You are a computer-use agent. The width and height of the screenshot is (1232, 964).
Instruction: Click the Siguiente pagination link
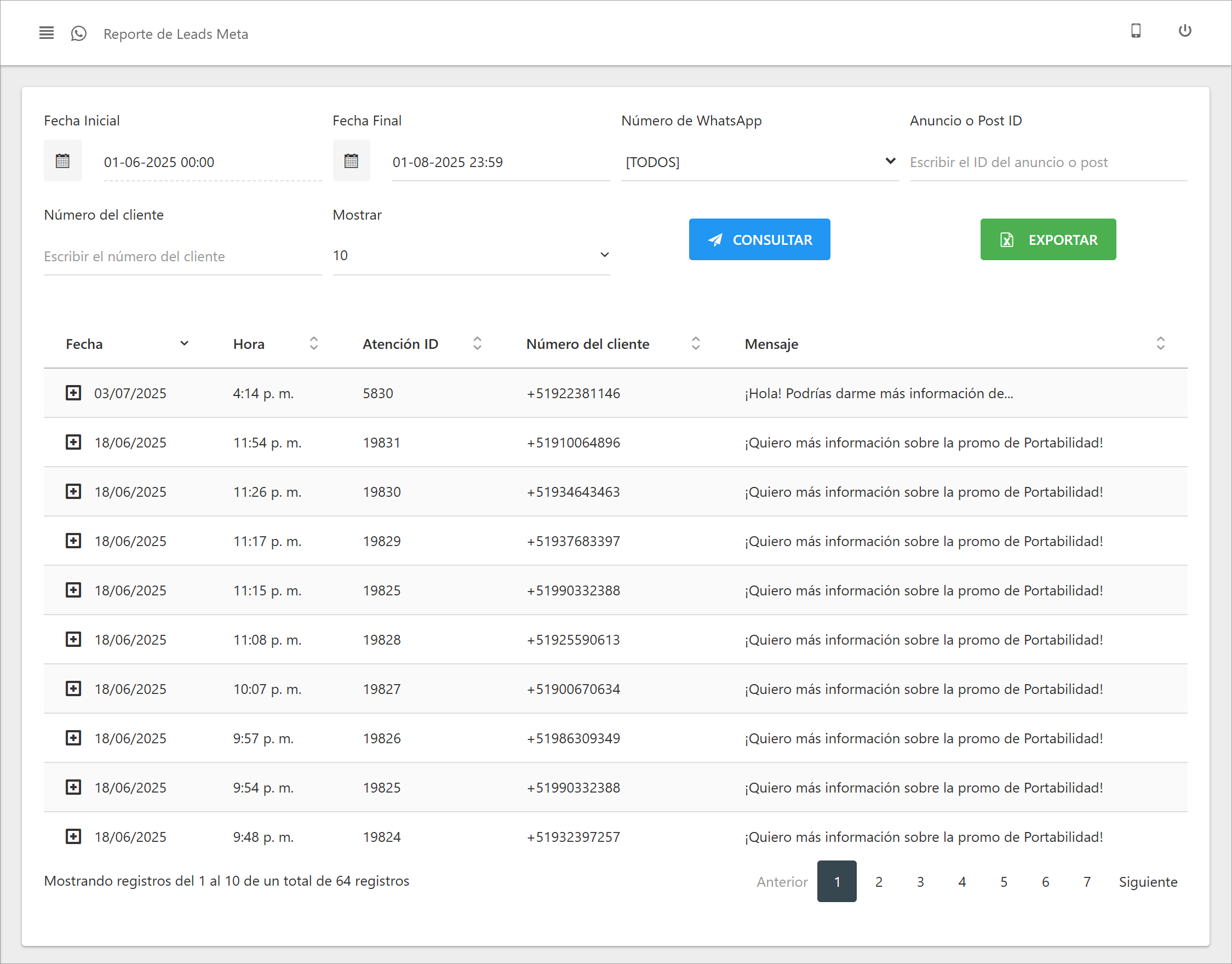1148,882
